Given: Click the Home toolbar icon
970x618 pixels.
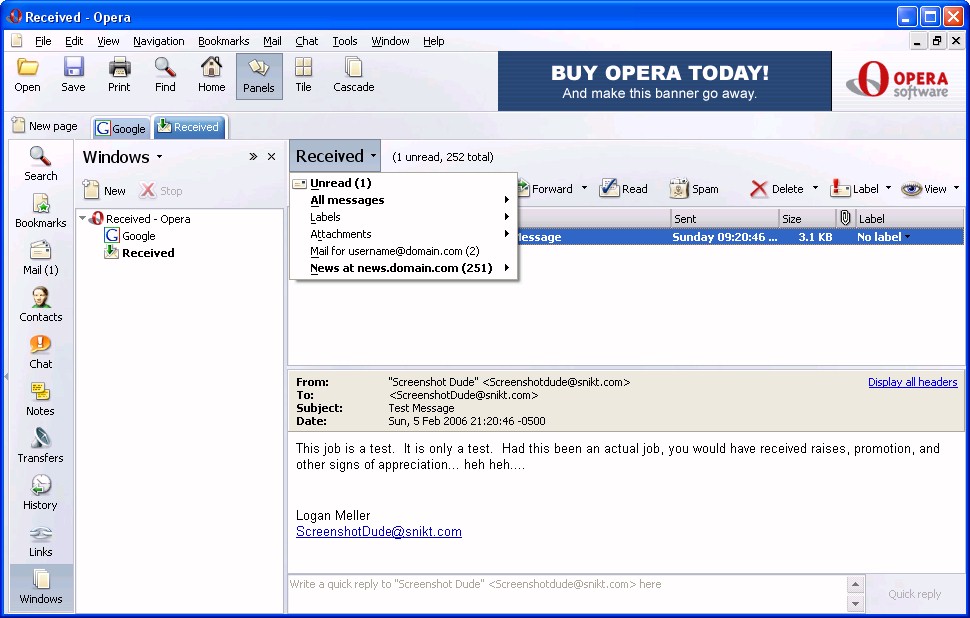Looking at the screenshot, I should [x=211, y=75].
